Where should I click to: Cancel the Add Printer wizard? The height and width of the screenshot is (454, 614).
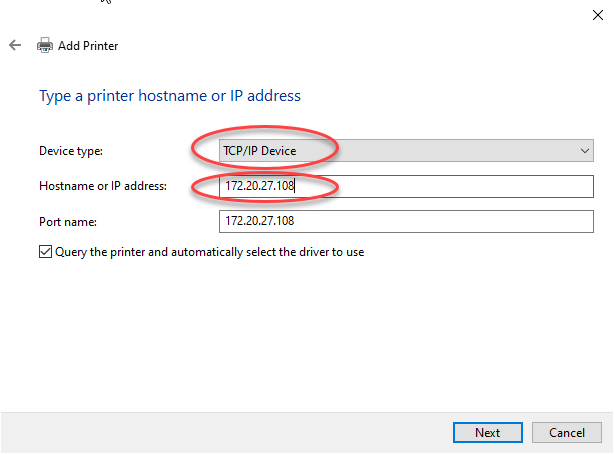(567, 433)
